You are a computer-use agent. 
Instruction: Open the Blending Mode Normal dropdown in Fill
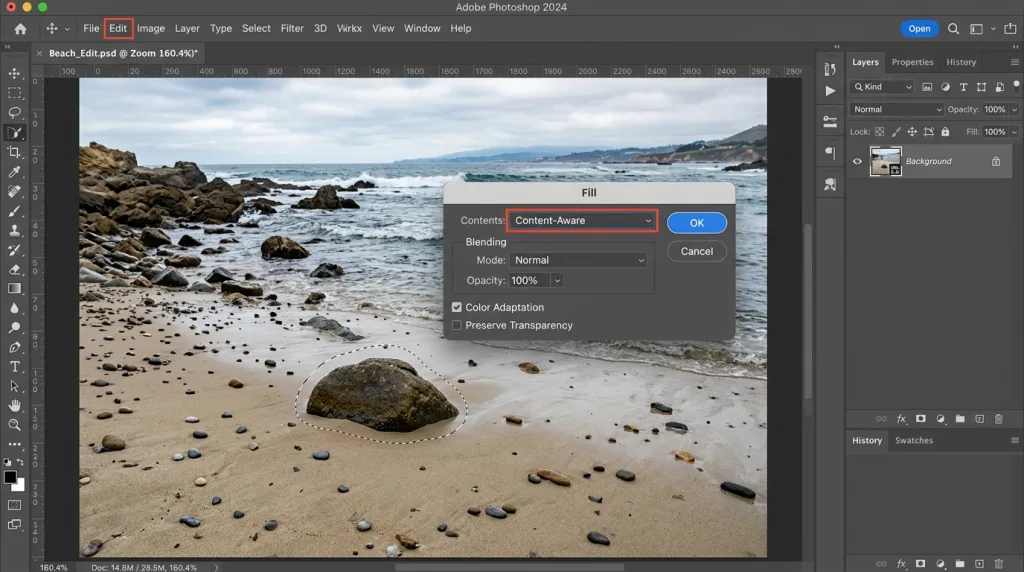click(x=579, y=260)
